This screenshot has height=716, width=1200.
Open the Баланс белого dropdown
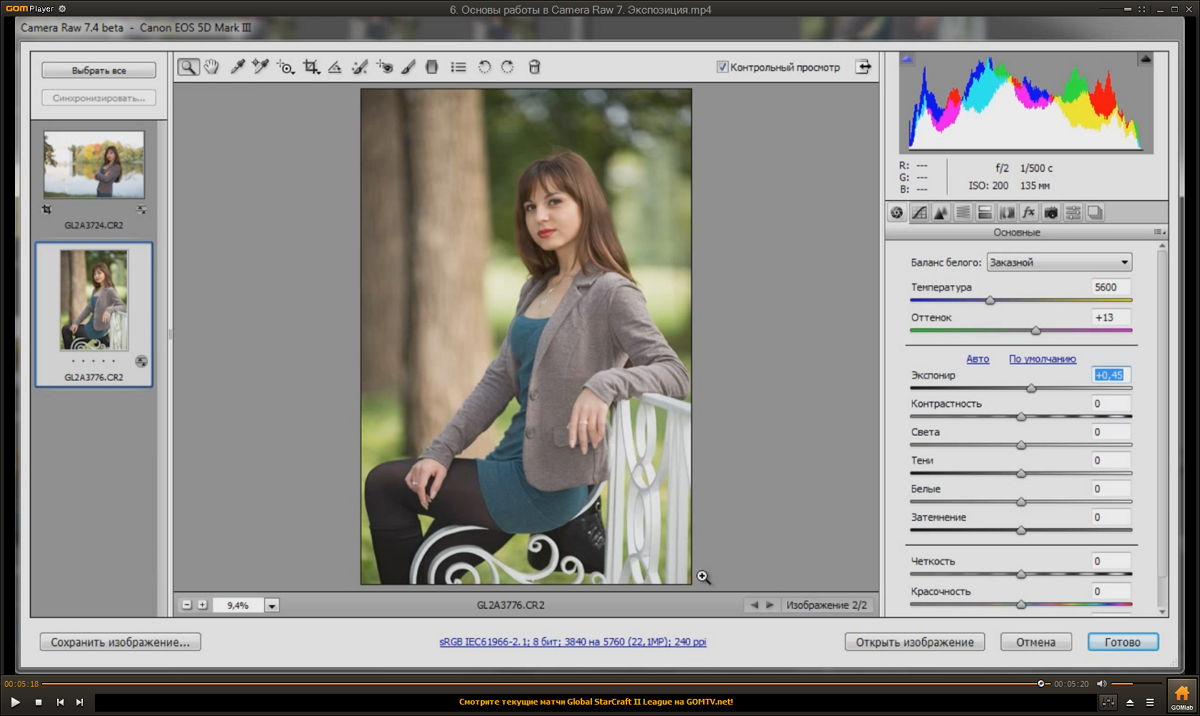click(x=1058, y=262)
